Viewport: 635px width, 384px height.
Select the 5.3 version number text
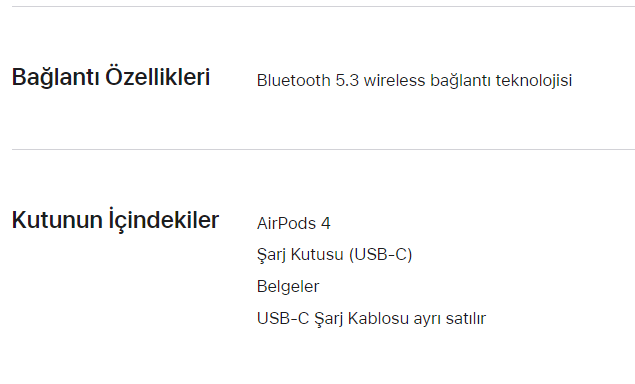(347, 80)
